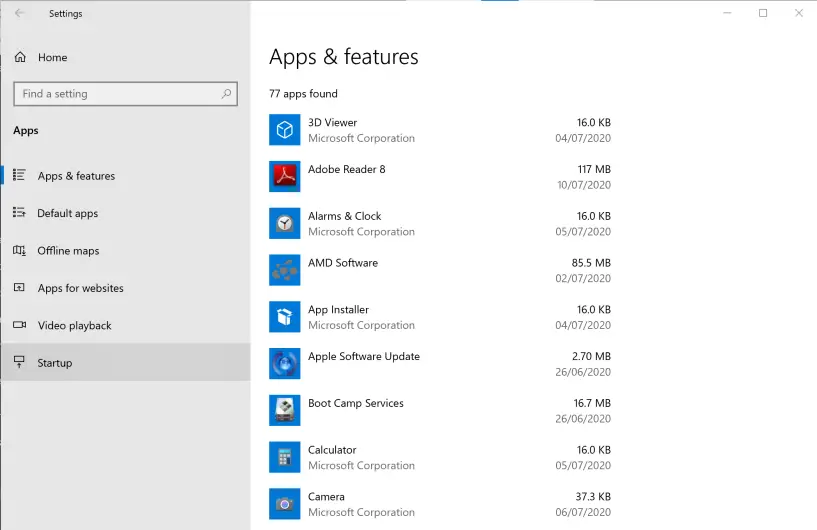817x530 pixels.
Task: Click the Video playback sidebar icon
Action: (x=19, y=325)
